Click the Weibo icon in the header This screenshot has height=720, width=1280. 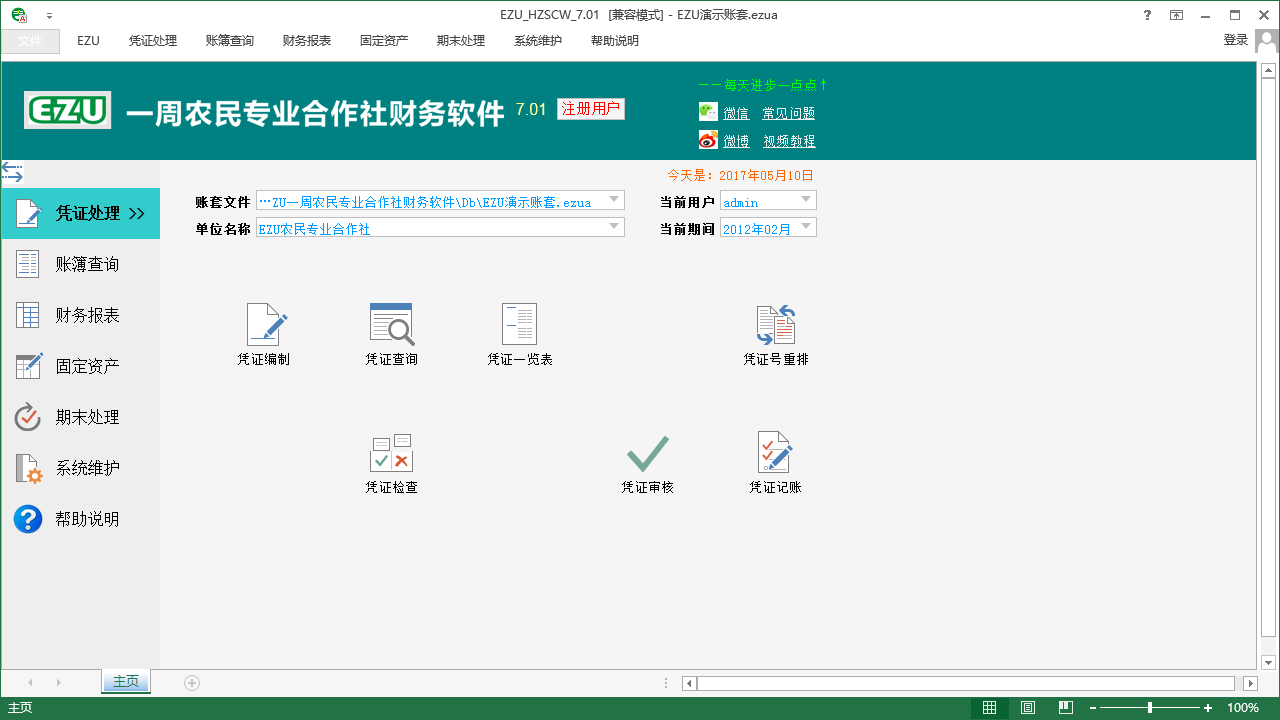click(708, 140)
